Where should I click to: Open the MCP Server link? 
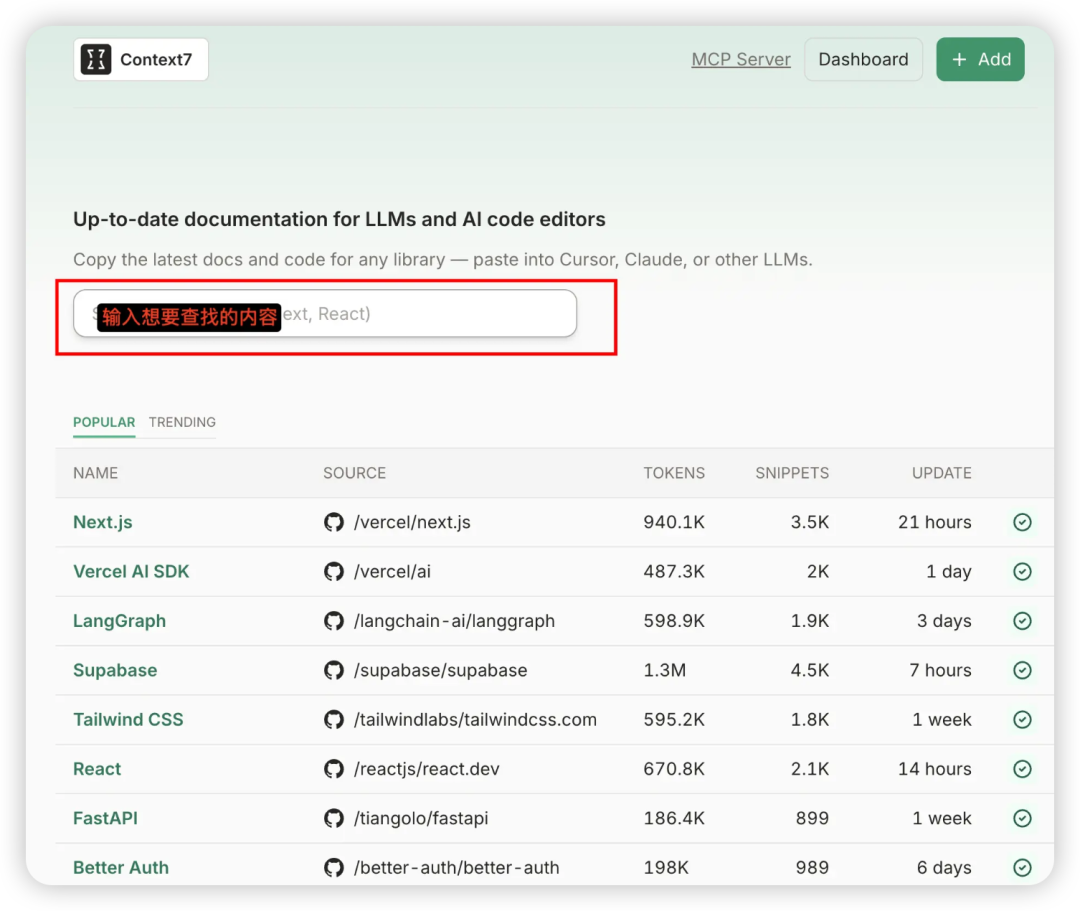(740, 59)
